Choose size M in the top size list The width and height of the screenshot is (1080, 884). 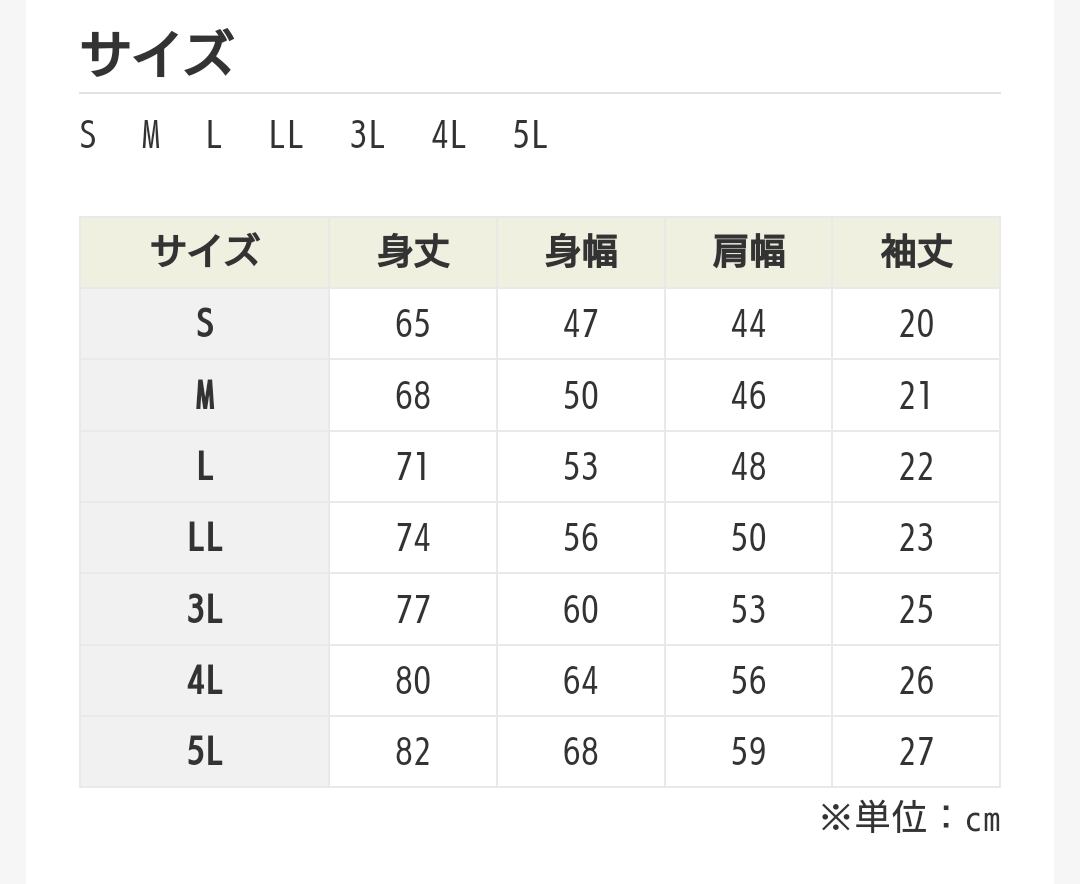[151, 135]
